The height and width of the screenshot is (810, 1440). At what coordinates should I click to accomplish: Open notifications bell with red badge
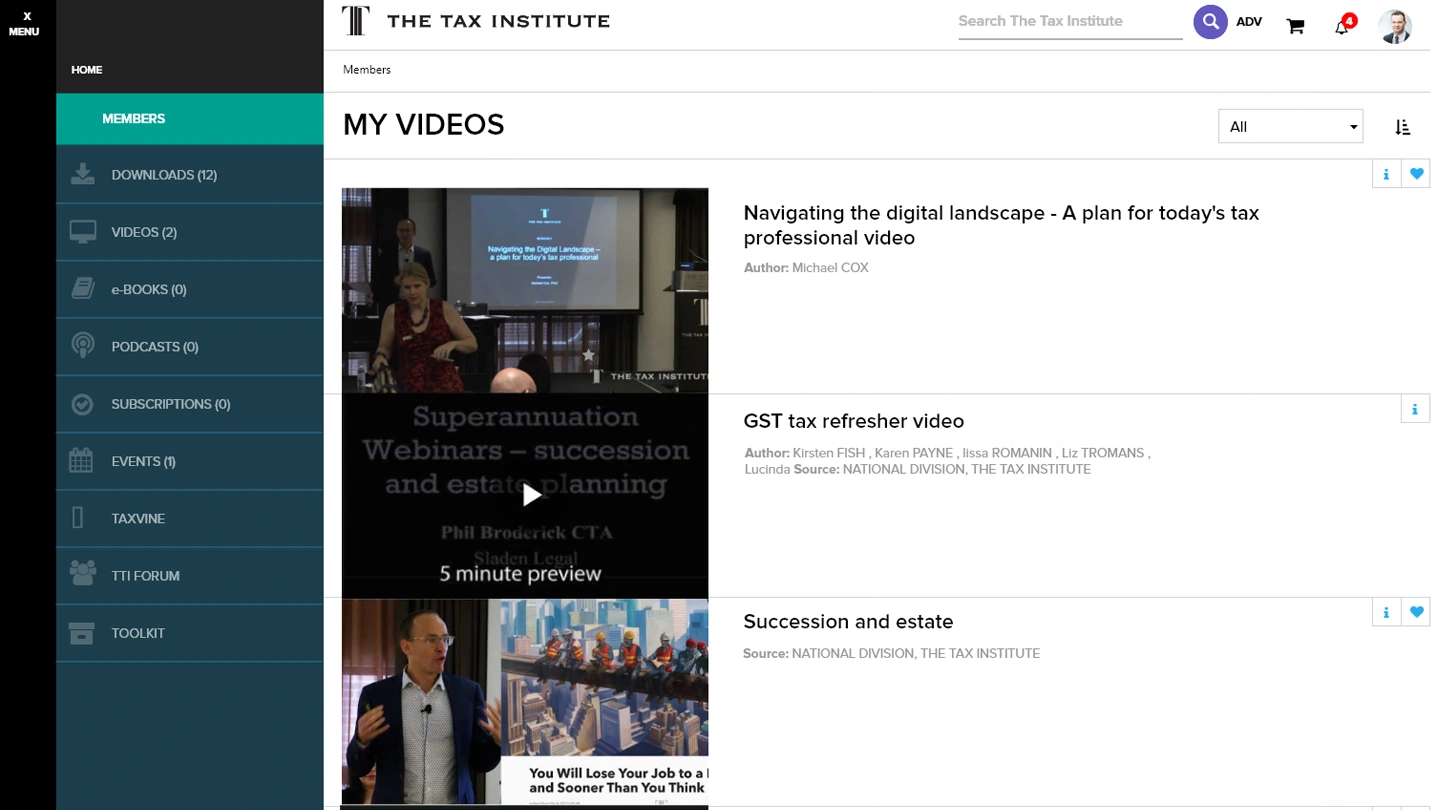point(1344,25)
